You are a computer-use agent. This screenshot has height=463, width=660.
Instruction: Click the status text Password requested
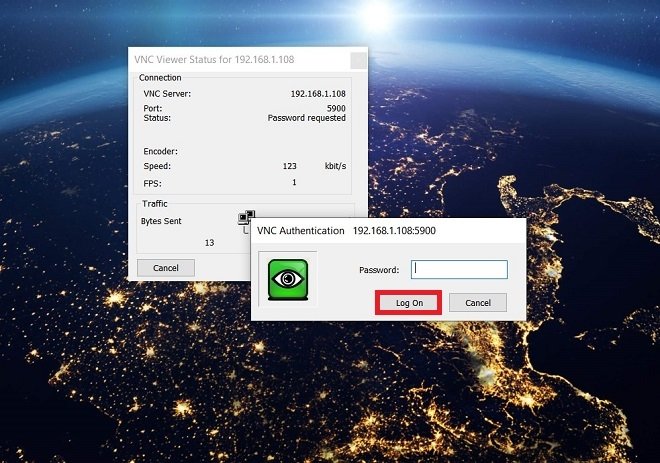click(x=306, y=118)
